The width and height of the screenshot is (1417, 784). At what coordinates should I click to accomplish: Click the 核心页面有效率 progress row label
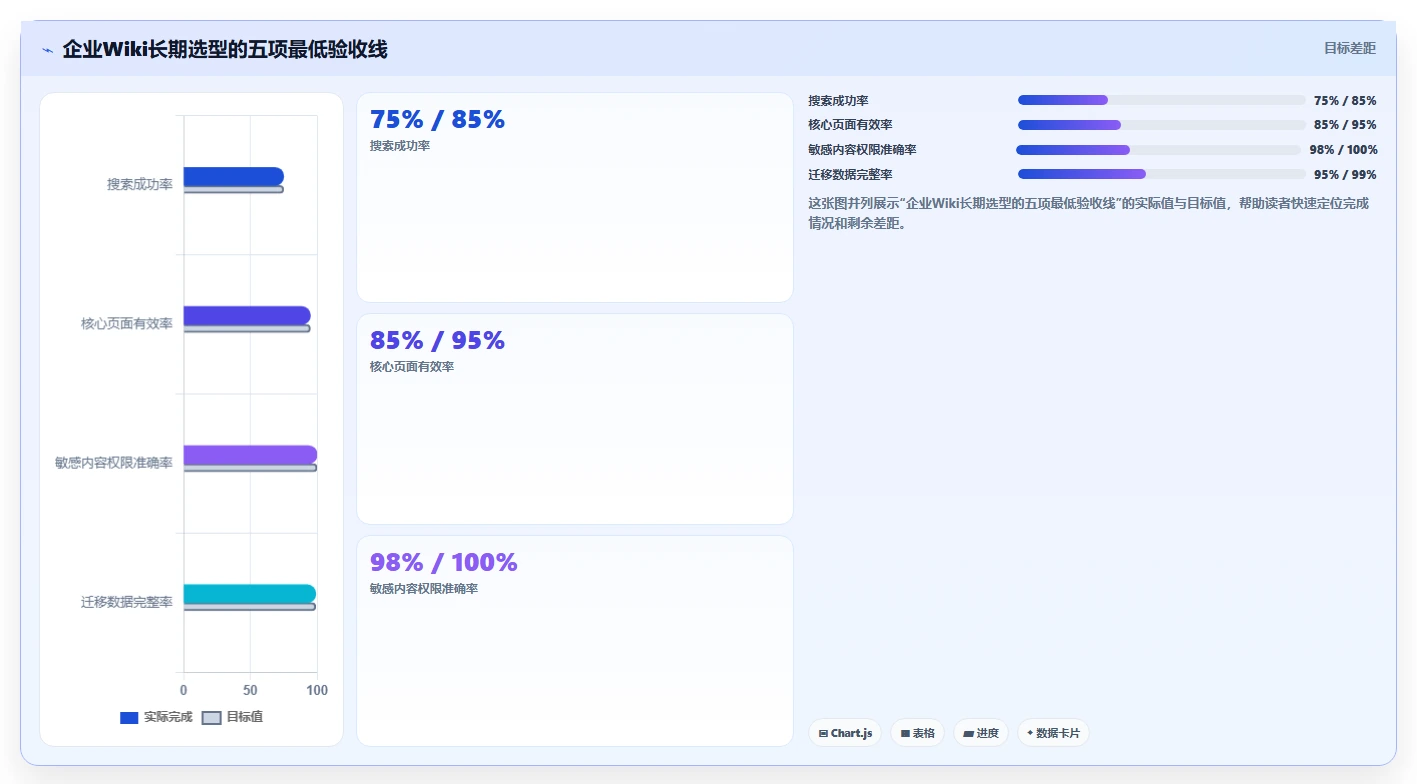pyautogui.click(x=850, y=125)
